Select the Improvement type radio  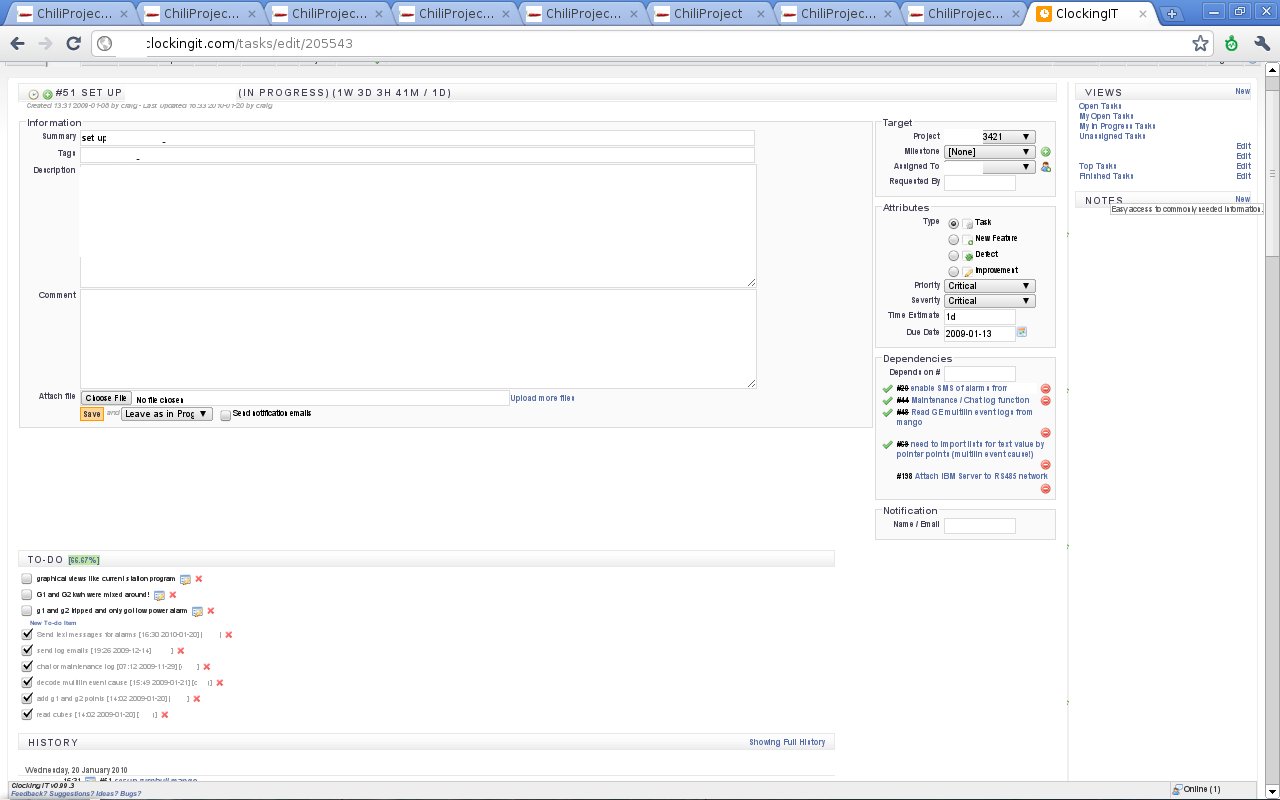click(x=954, y=272)
